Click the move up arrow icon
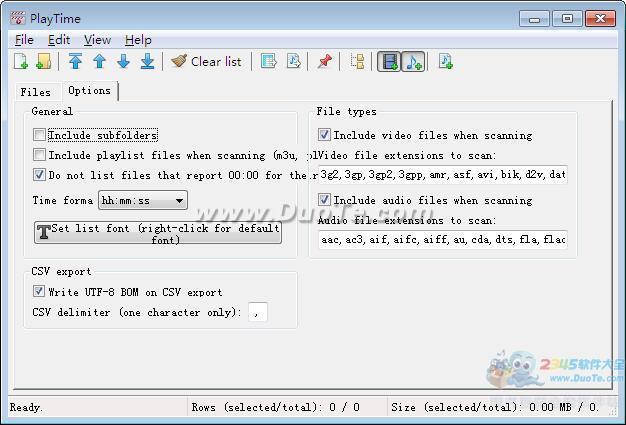The width and height of the screenshot is (626, 425). [x=99, y=62]
